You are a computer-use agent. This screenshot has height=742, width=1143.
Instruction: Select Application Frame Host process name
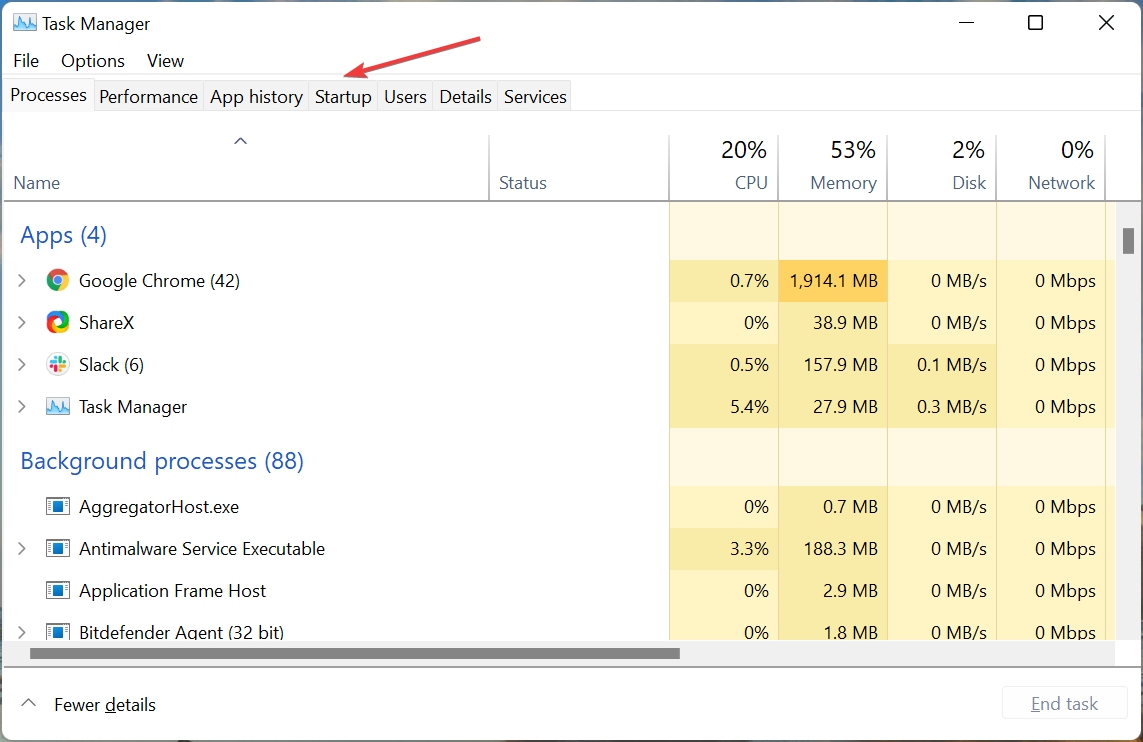tap(172, 590)
